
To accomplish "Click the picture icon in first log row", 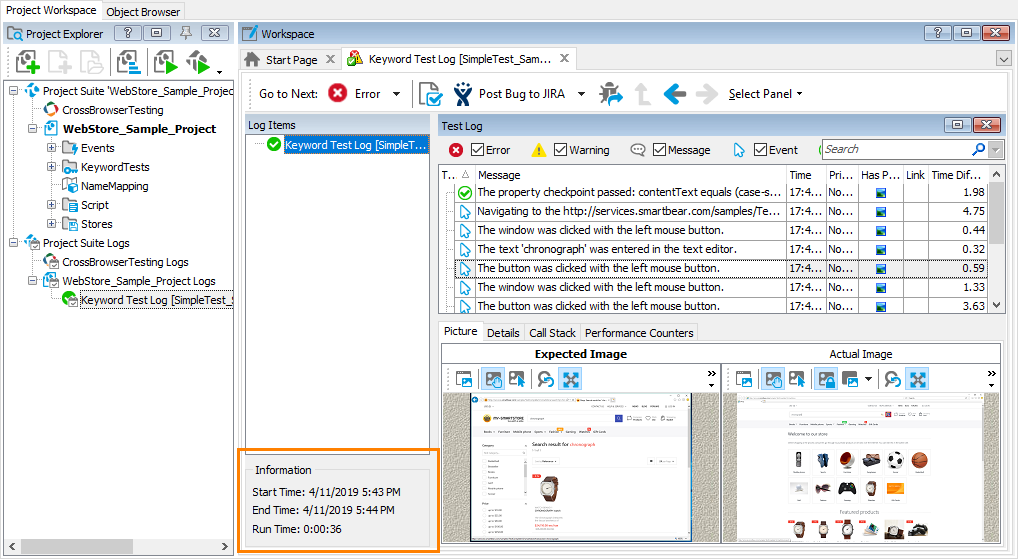I will point(881,193).
